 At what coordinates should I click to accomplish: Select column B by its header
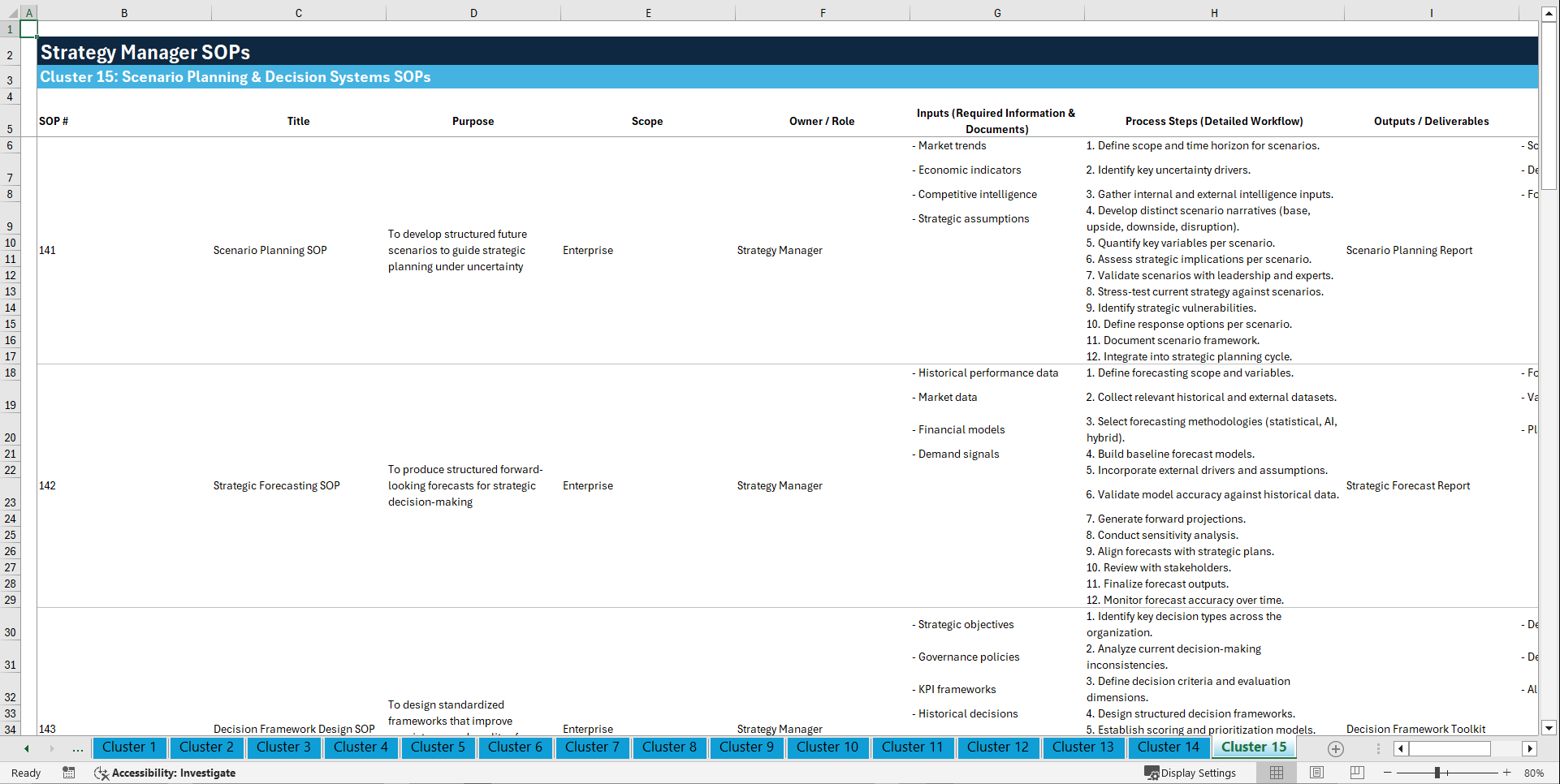click(124, 13)
